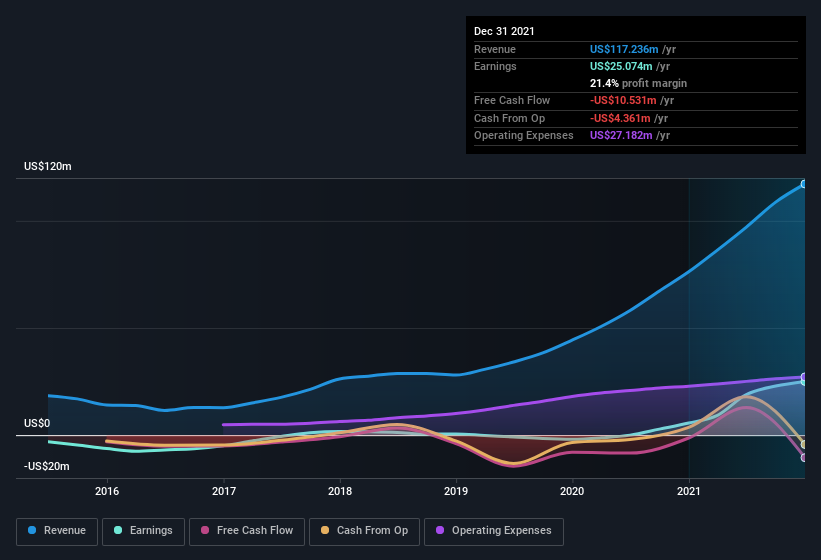Click the 2016 x-axis label
This screenshot has height=560, width=821.
pos(107,491)
